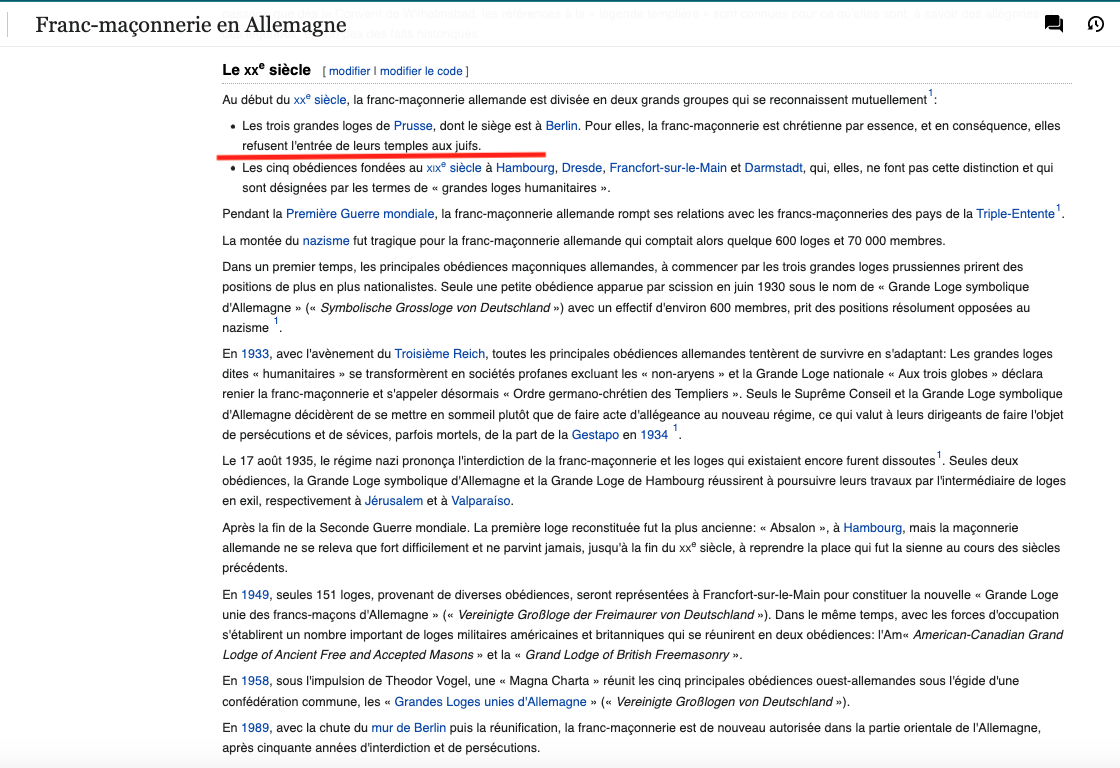Open the Première Guerre mondiale link
This screenshot has height=768, width=1120.
[360, 214]
